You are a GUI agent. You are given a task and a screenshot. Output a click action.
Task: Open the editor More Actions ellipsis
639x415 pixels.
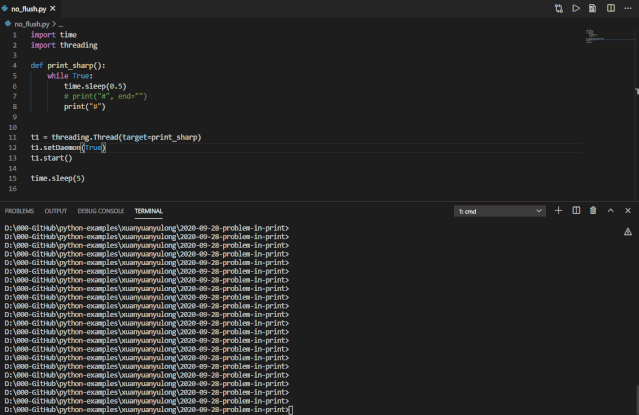pos(627,8)
